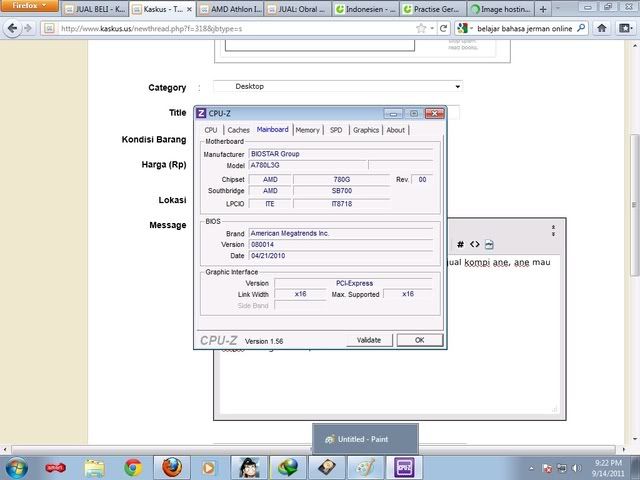Go forward in browser history
640x480 pixels.
(x=28, y=28)
